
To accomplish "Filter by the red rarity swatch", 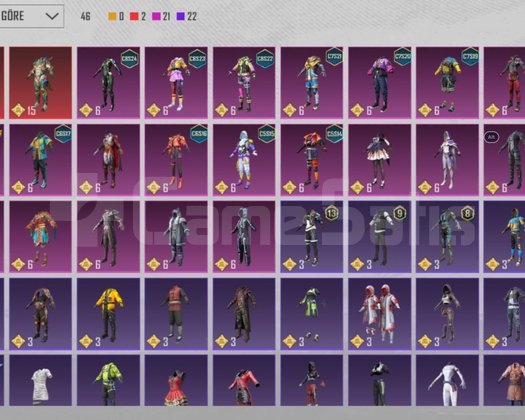I will [134, 16].
